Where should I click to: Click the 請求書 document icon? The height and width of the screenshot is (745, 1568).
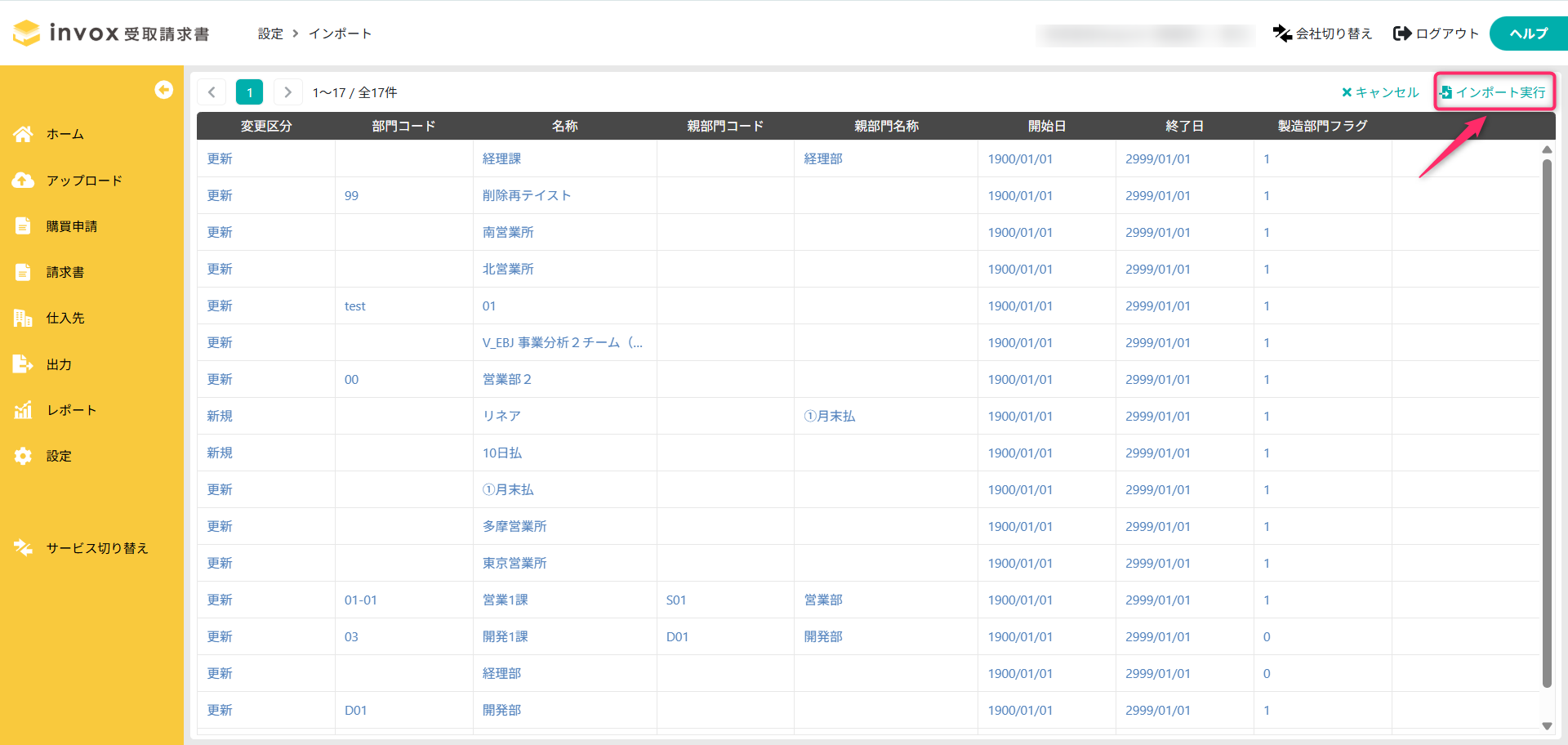coord(23,272)
